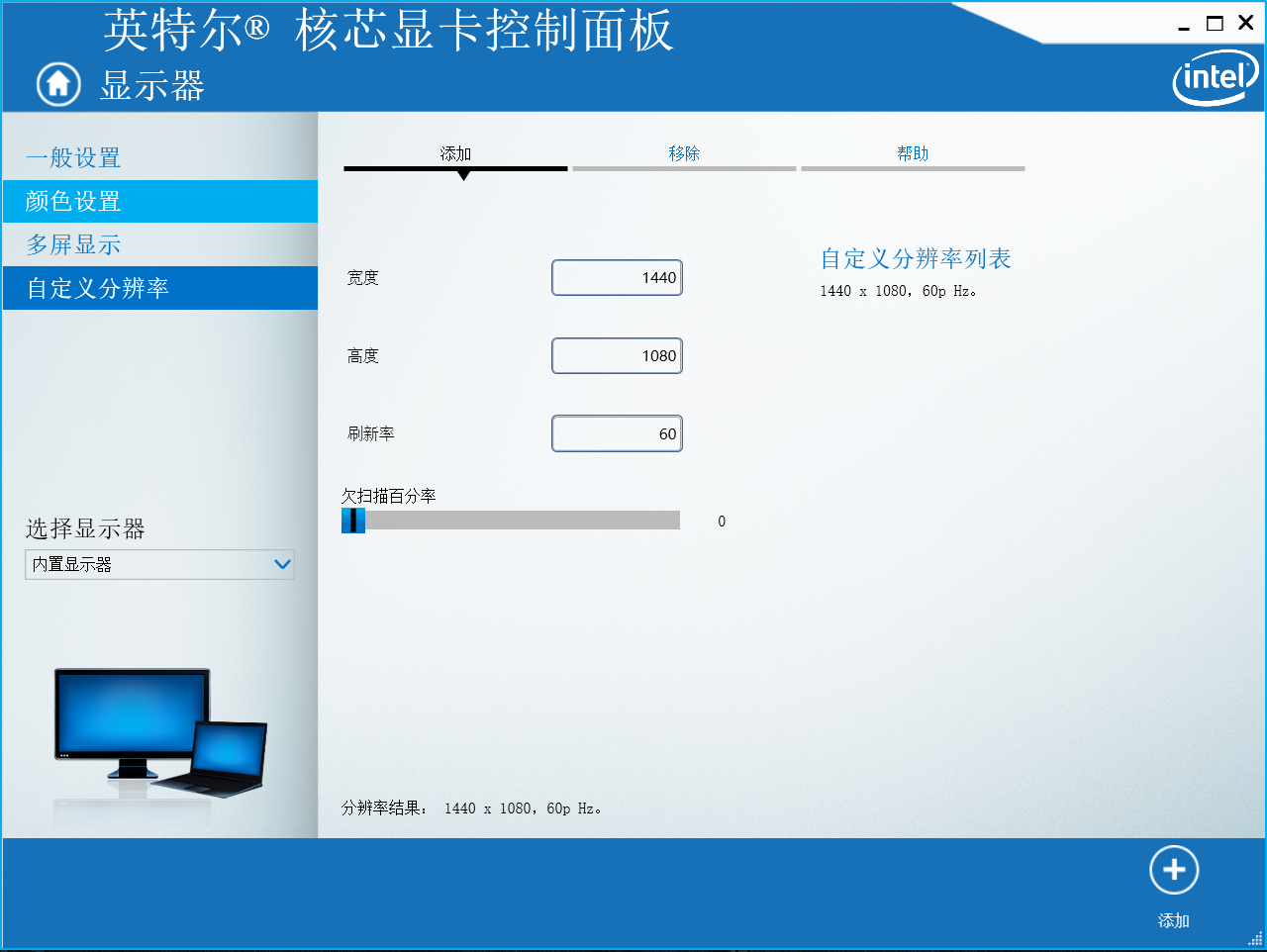Go to the home screen icon
The width and height of the screenshot is (1267, 952).
tap(58, 84)
